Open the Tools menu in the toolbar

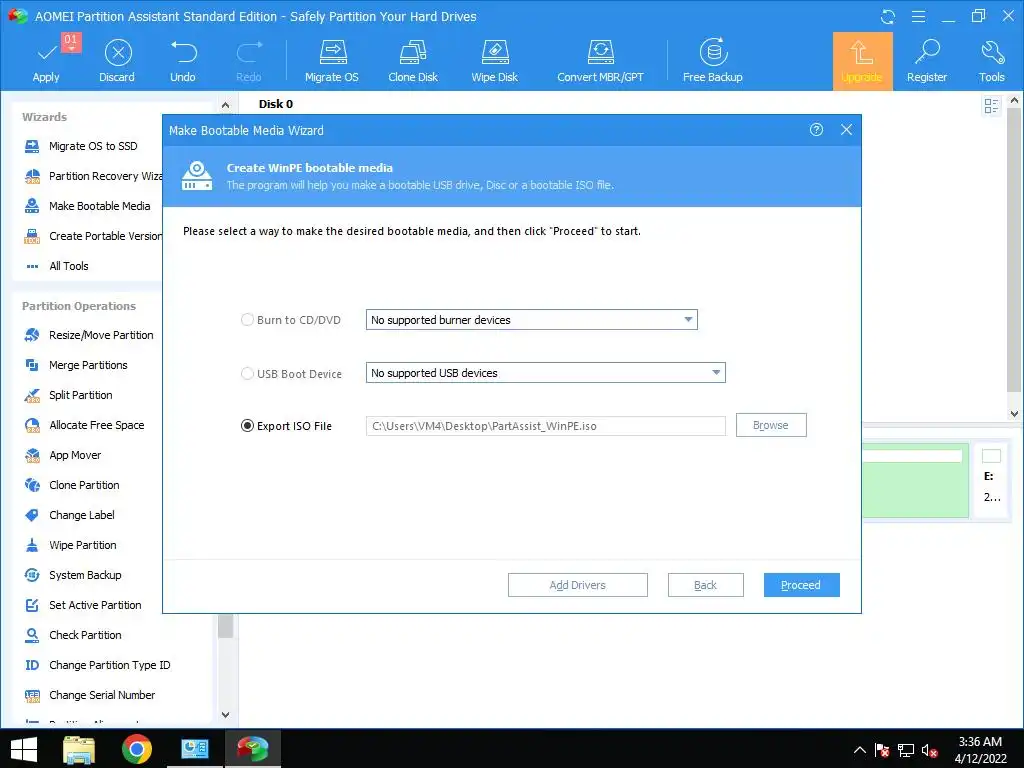[x=991, y=61]
